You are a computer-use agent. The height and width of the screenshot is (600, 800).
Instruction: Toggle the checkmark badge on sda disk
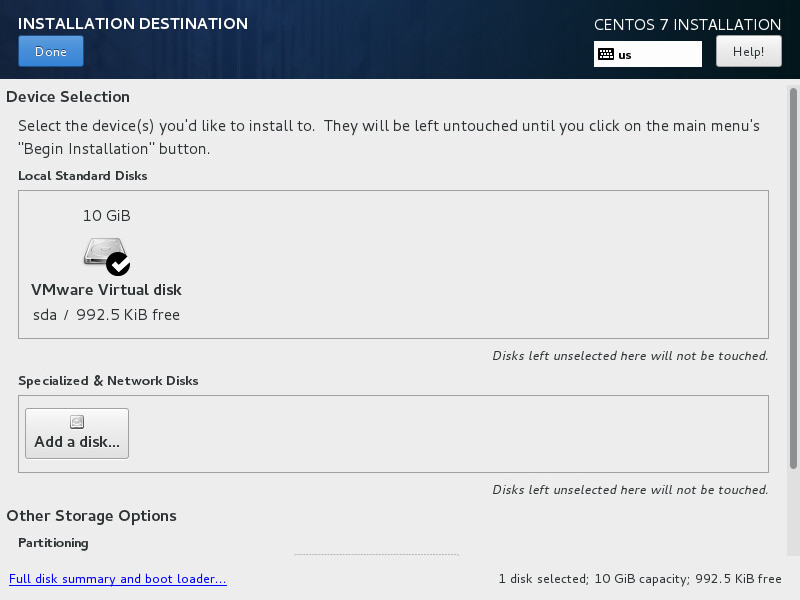coord(118,264)
